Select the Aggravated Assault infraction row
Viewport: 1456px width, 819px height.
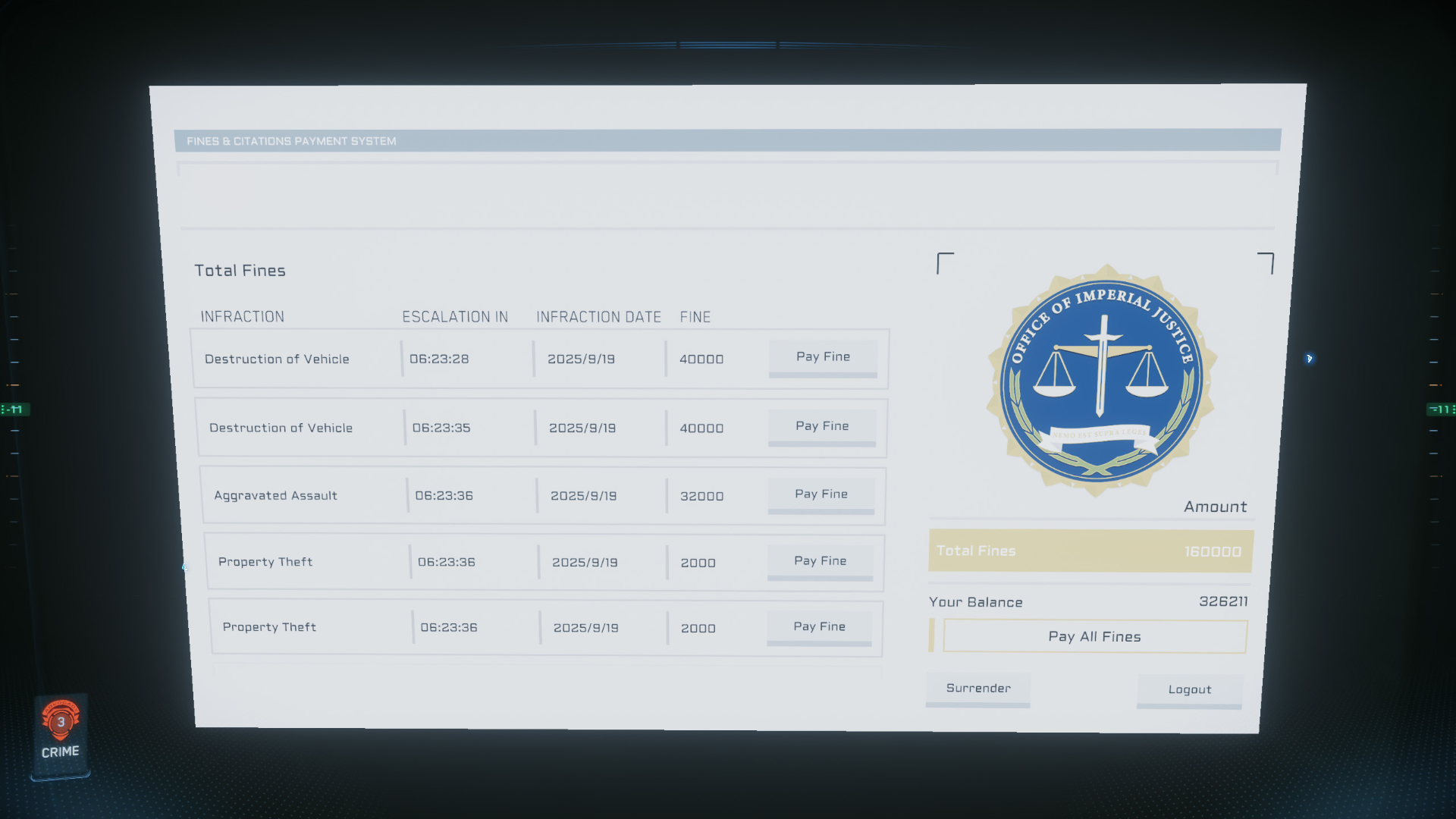coord(276,496)
